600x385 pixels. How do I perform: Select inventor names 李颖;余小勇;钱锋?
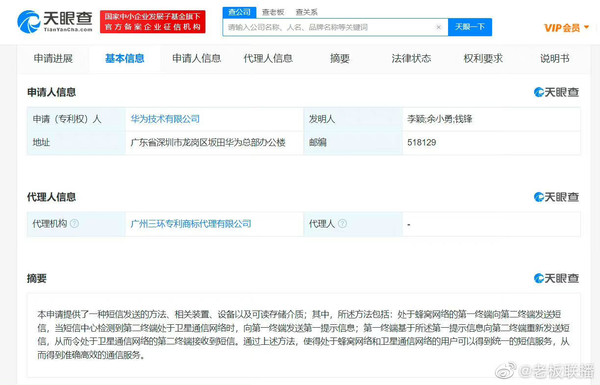(x=440, y=119)
